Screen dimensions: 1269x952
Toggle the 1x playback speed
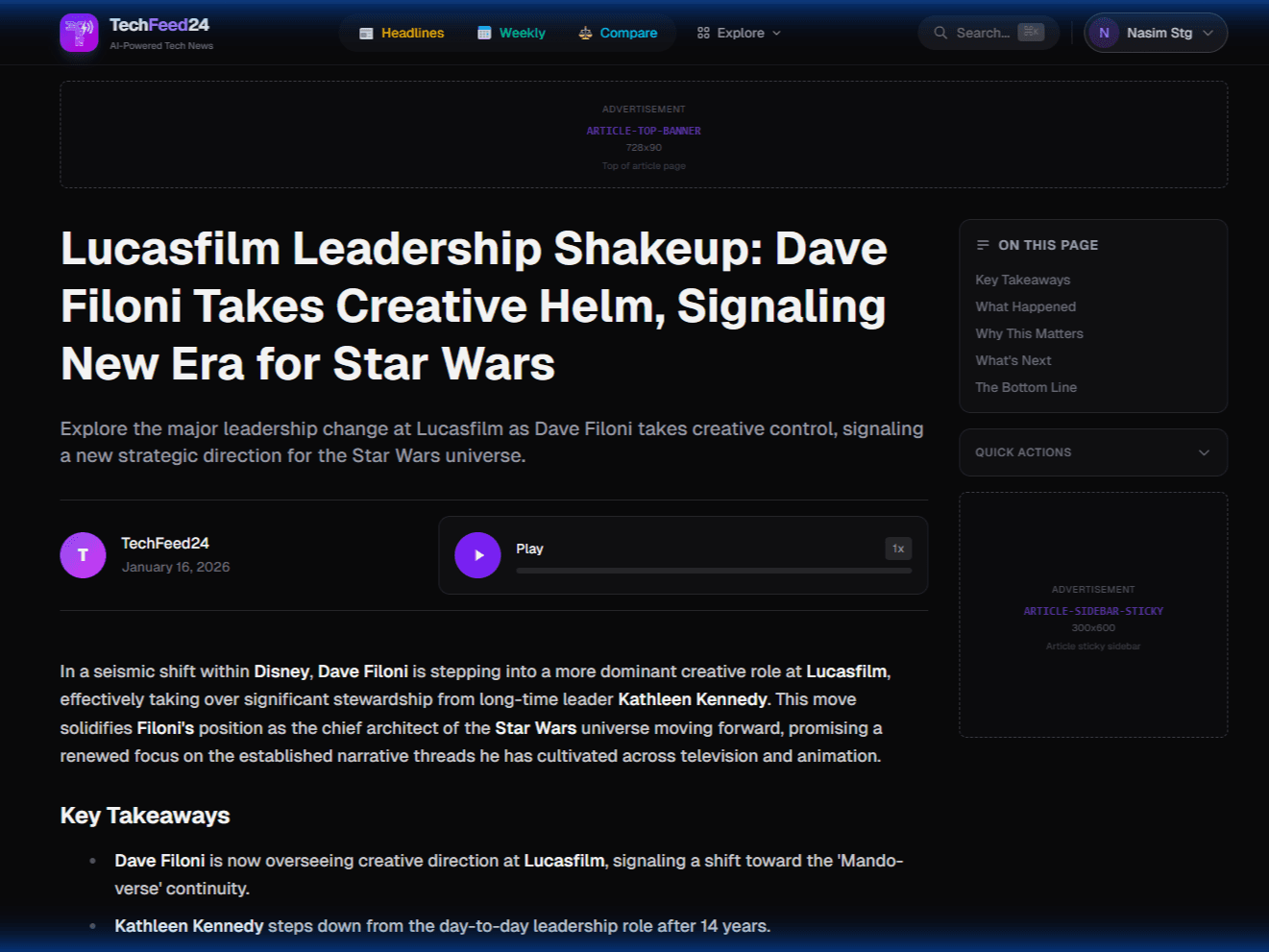click(897, 549)
